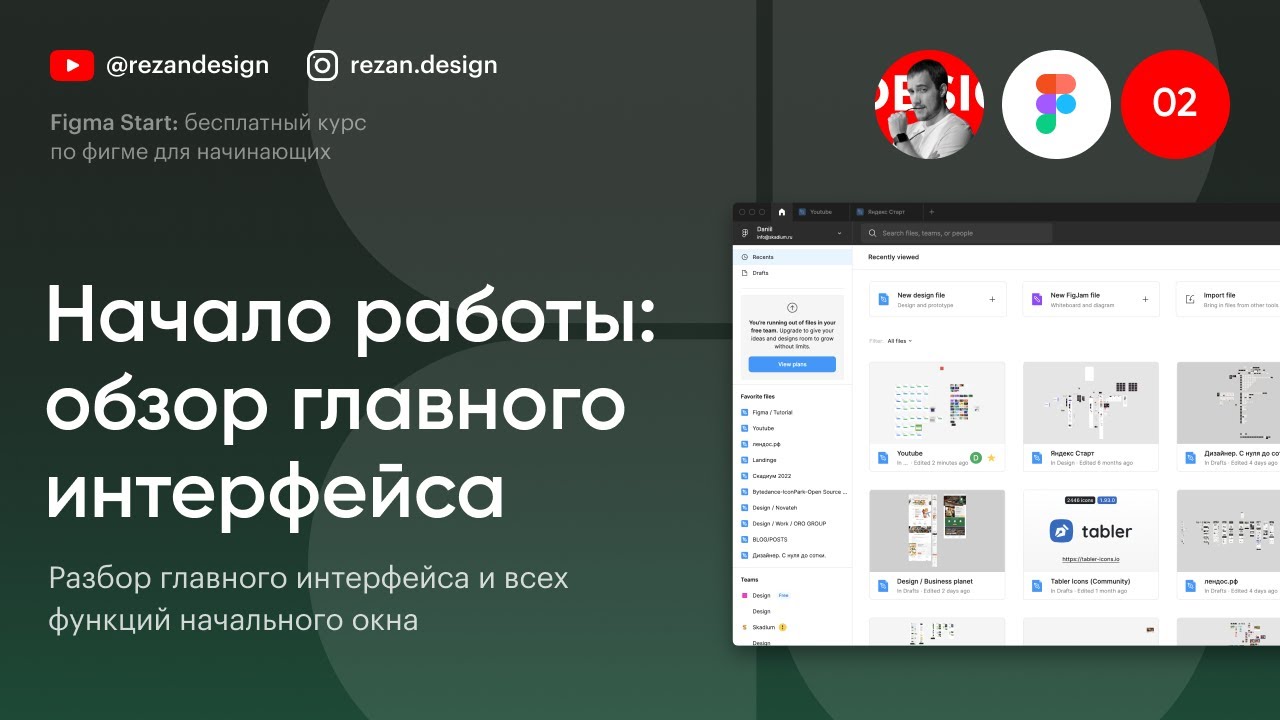Open favorite file Figma / Tutorial
Image resolution: width=1280 pixels, height=720 pixels.
[792, 412]
